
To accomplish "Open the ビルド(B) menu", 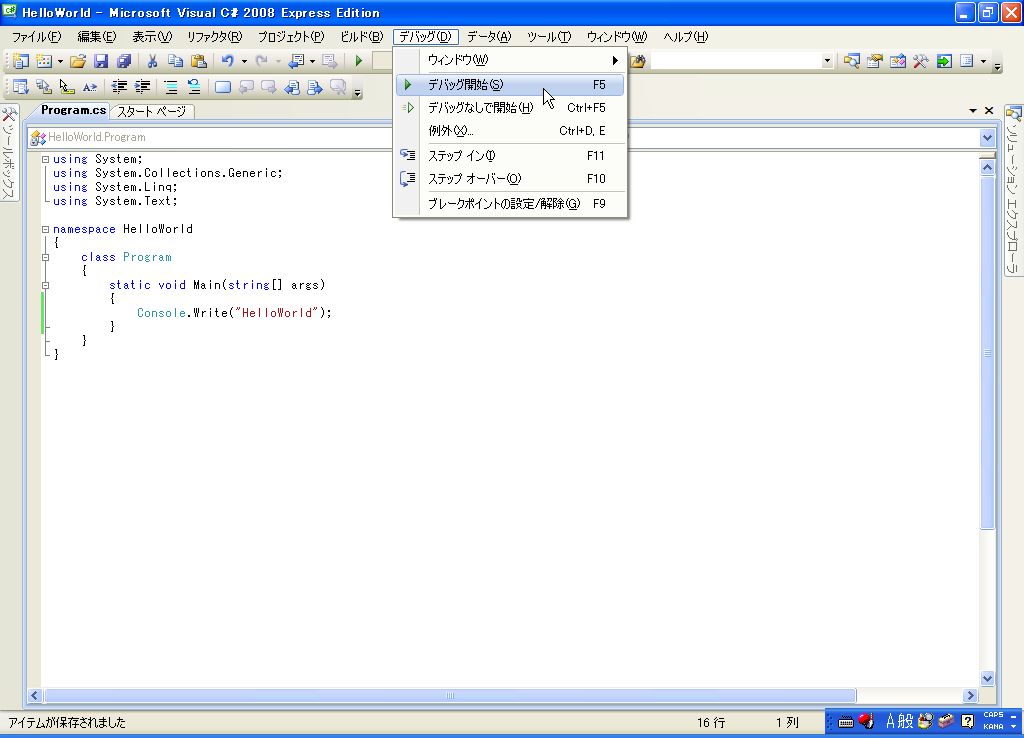I will 361,37.
